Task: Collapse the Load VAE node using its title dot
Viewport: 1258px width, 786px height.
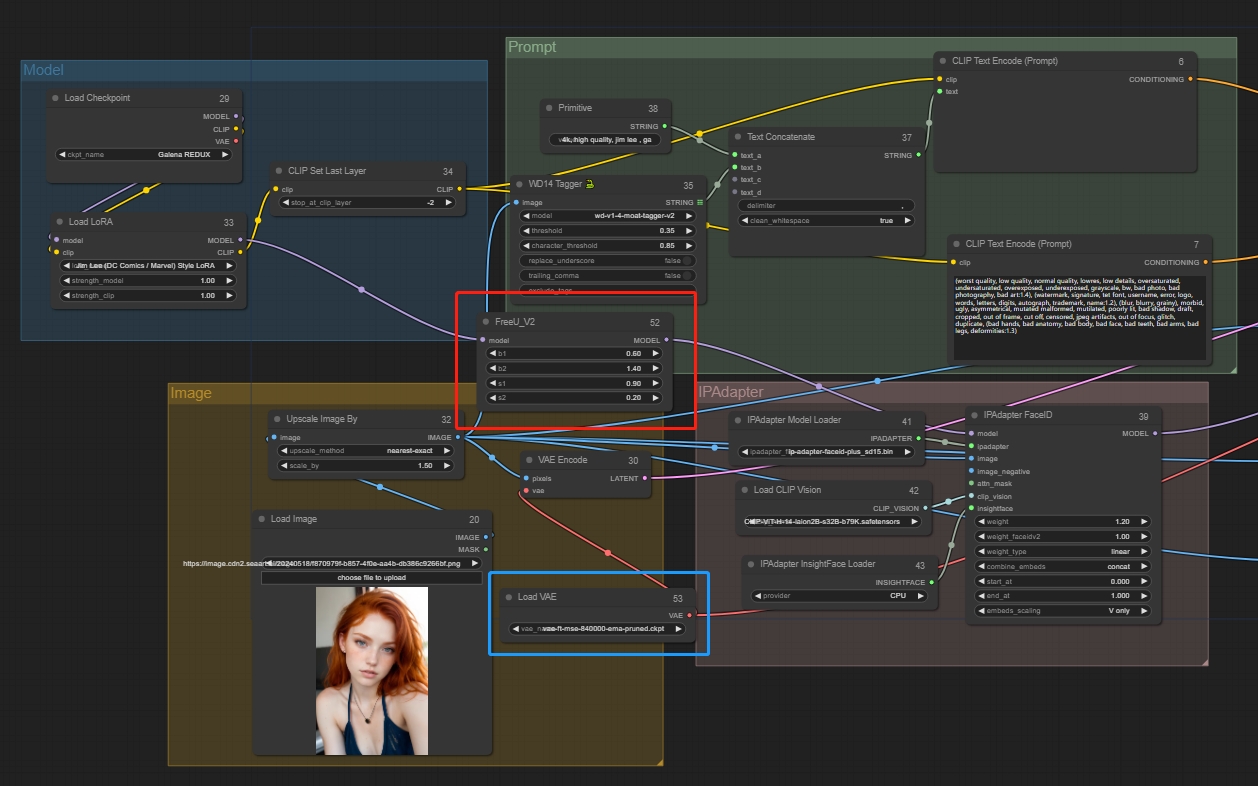Action: tap(509, 597)
